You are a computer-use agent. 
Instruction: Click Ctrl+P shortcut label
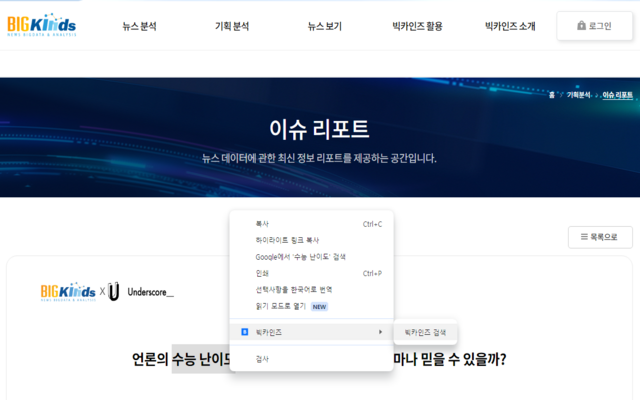coord(372,273)
